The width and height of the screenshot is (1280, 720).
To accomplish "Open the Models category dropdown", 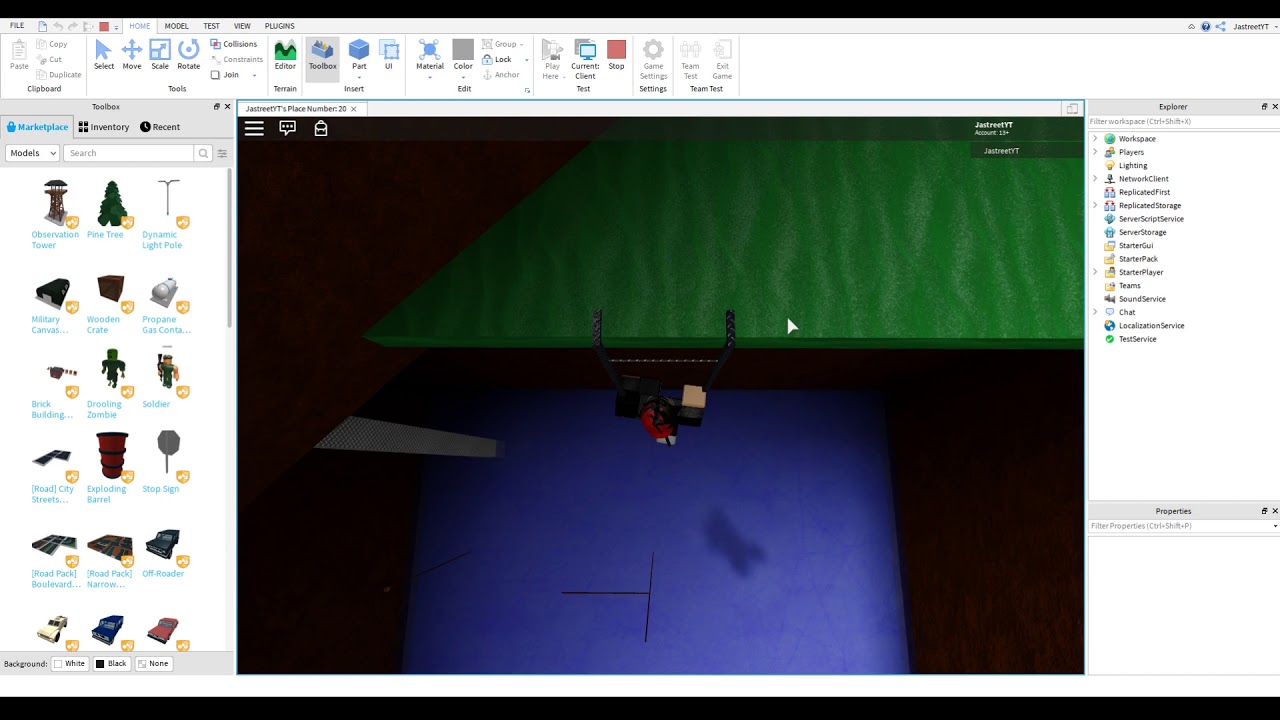I will (32, 153).
